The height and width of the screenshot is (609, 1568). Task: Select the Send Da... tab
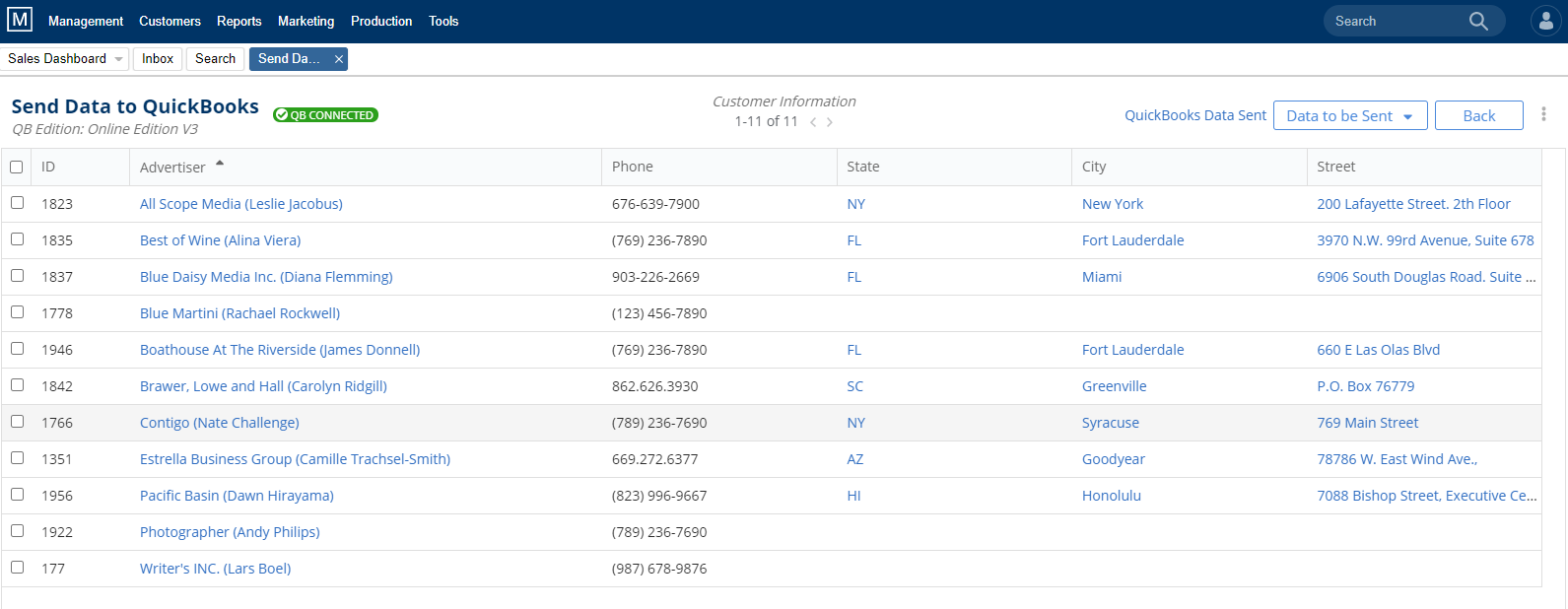point(289,59)
